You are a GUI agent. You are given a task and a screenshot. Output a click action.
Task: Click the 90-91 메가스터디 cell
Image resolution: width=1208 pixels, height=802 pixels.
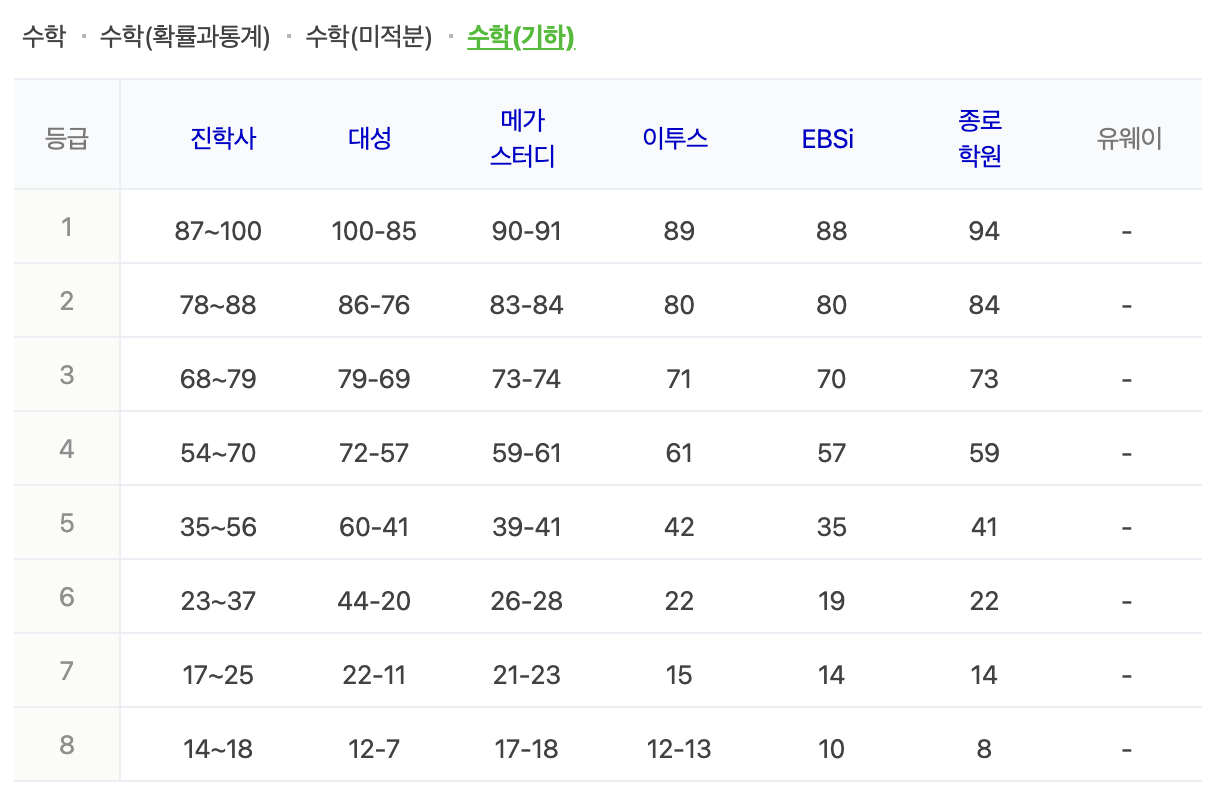pyautogui.click(x=526, y=230)
